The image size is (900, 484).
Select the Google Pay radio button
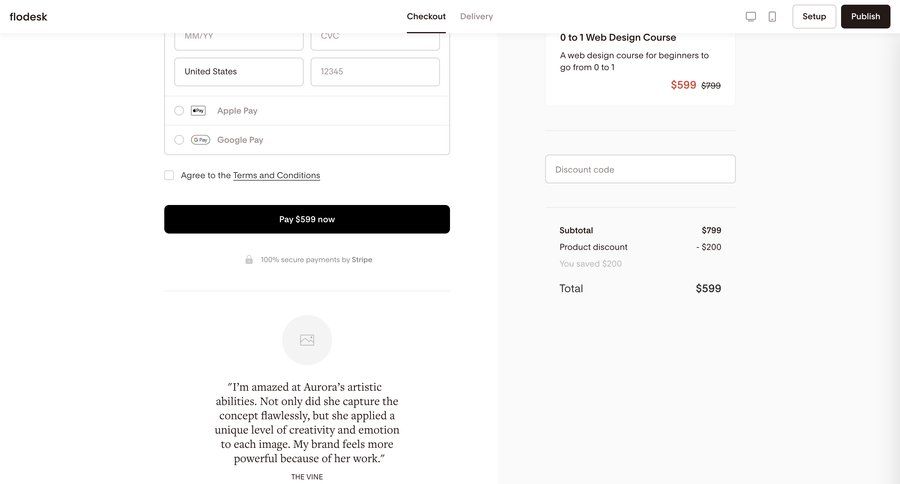[179, 140]
